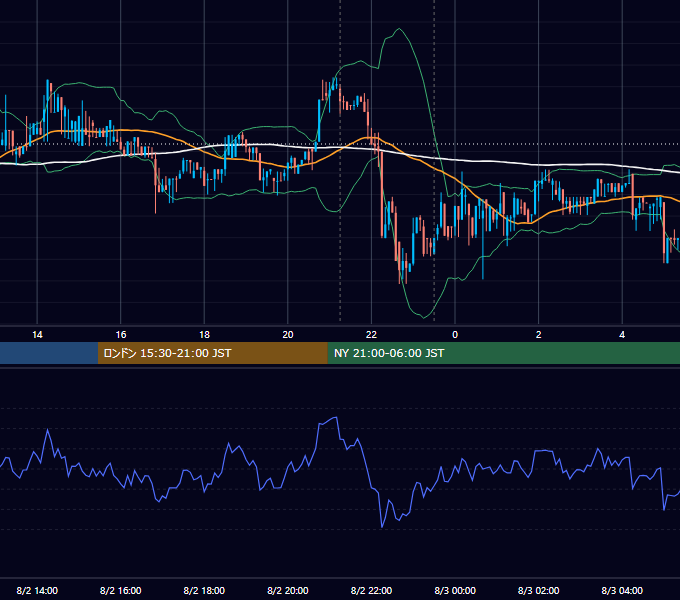680x600 pixels.
Task: Click the 8/3 02:00 date label
Action: point(538,590)
